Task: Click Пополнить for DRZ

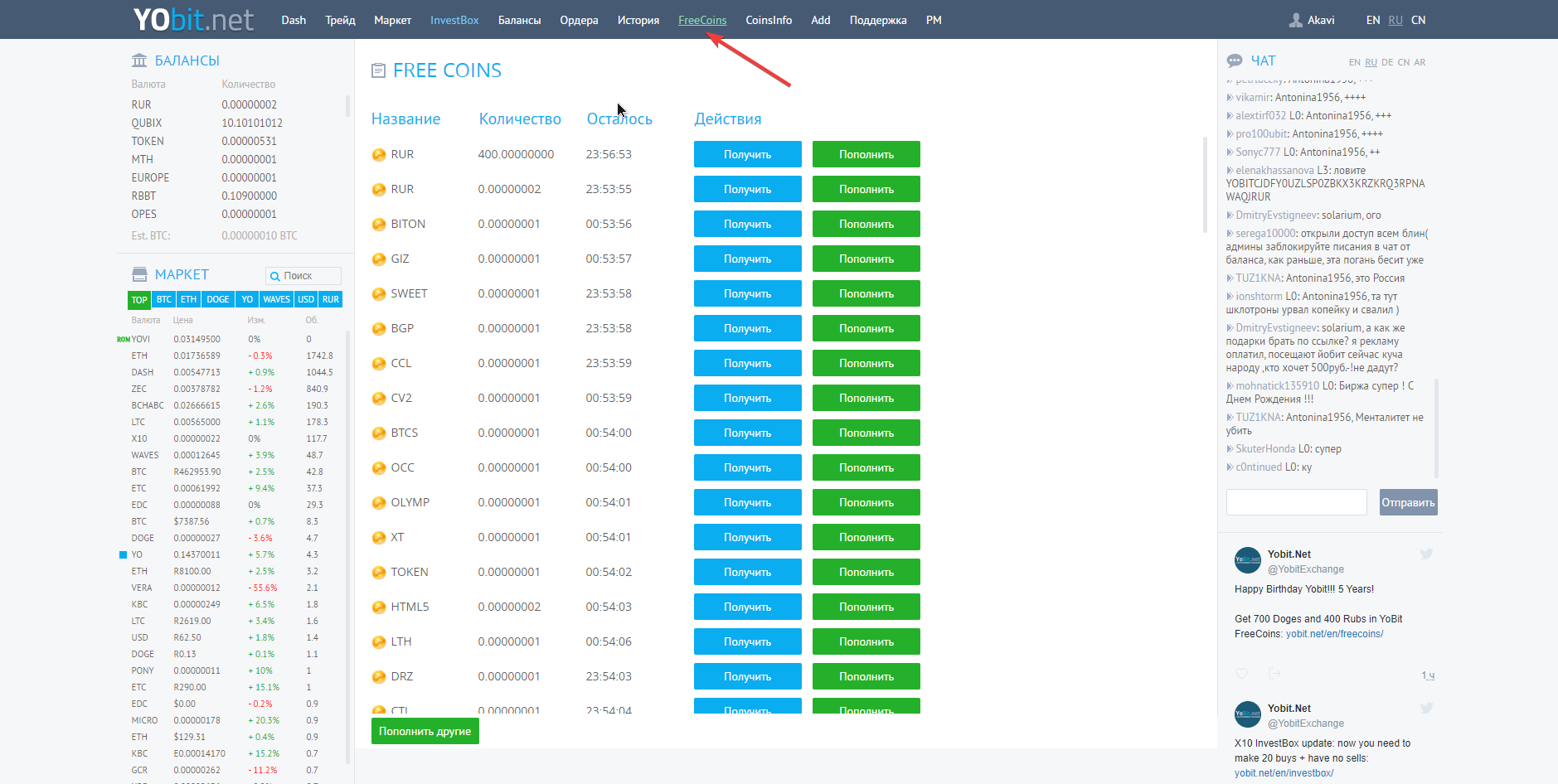Action: coord(866,676)
